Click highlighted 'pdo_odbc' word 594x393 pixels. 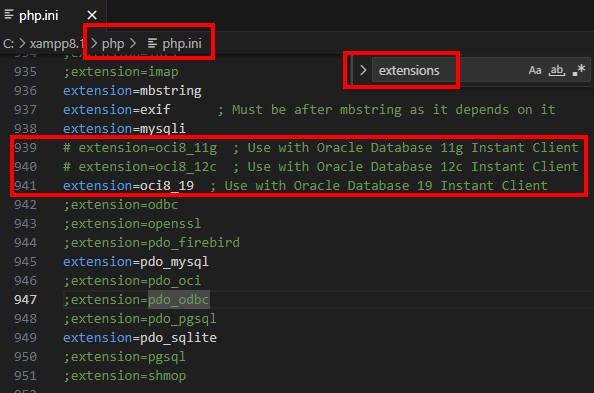(178, 300)
